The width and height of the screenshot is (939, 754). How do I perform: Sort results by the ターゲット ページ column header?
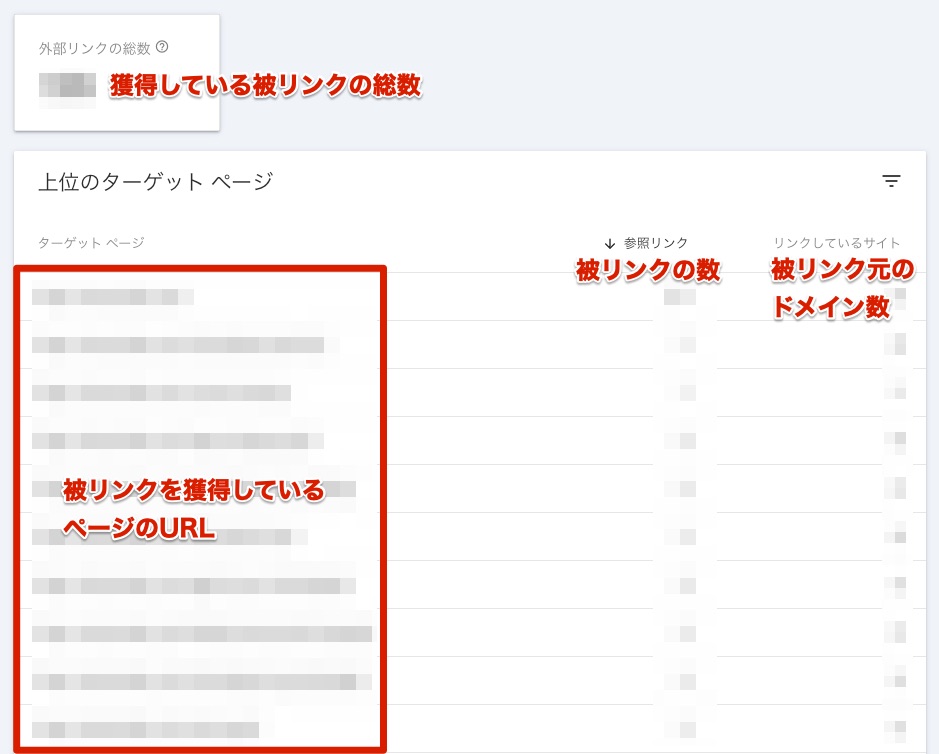(89, 242)
